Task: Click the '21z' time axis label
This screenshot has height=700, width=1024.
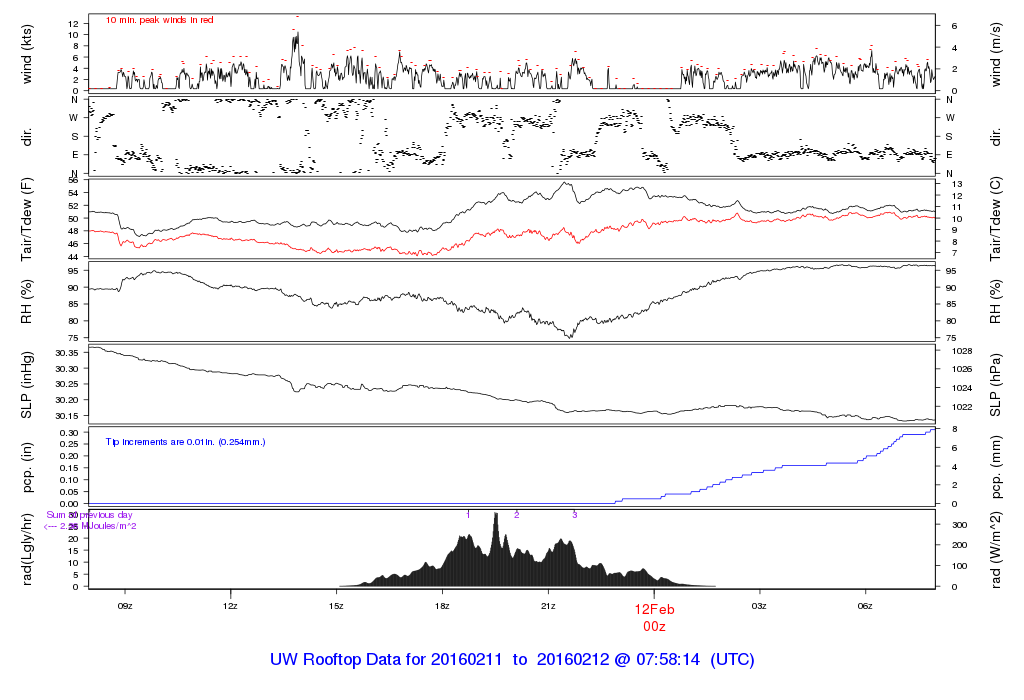Action: [x=548, y=606]
